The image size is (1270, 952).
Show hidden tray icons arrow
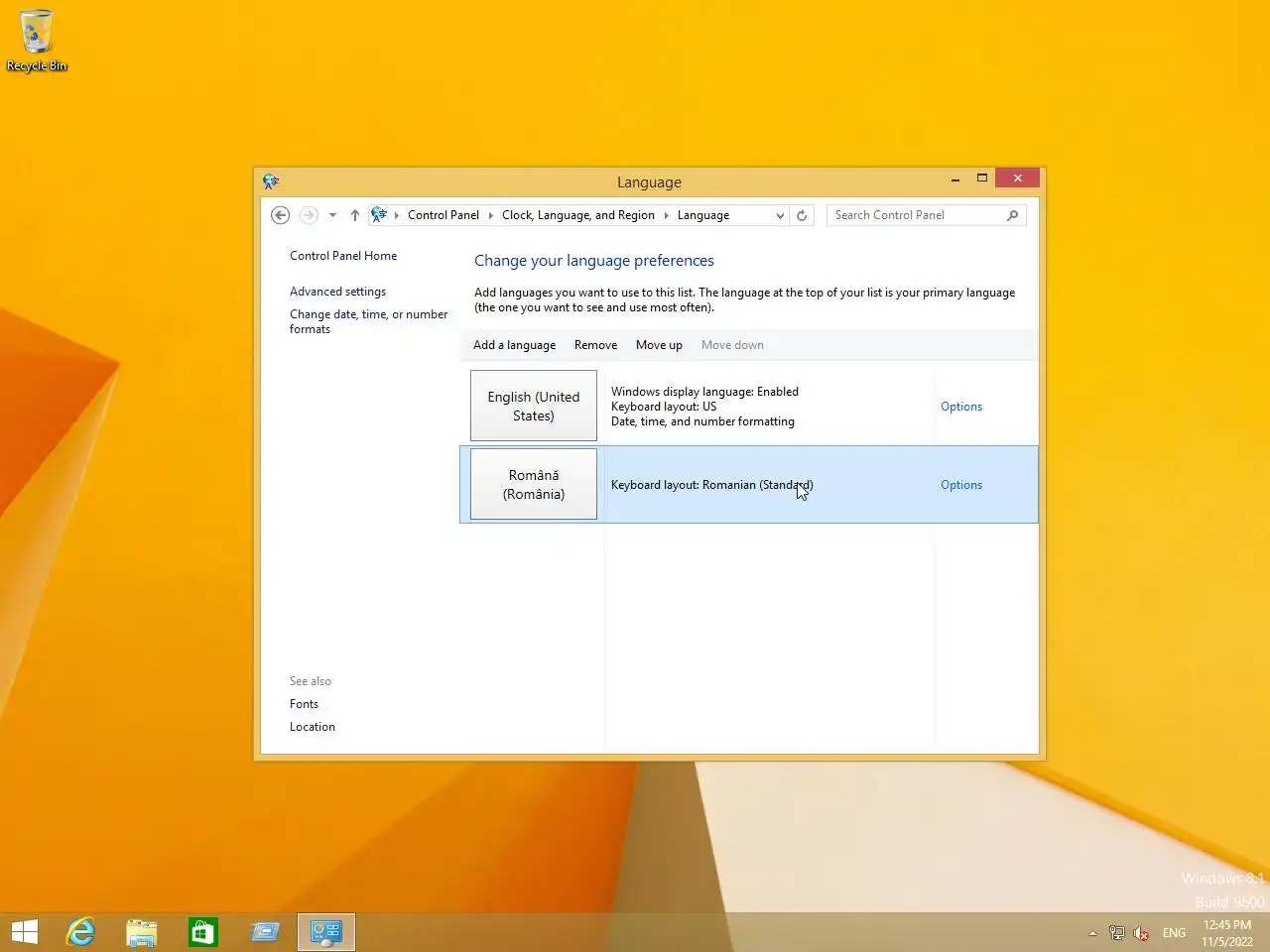pyautogui.click(x=1092, y=933)
